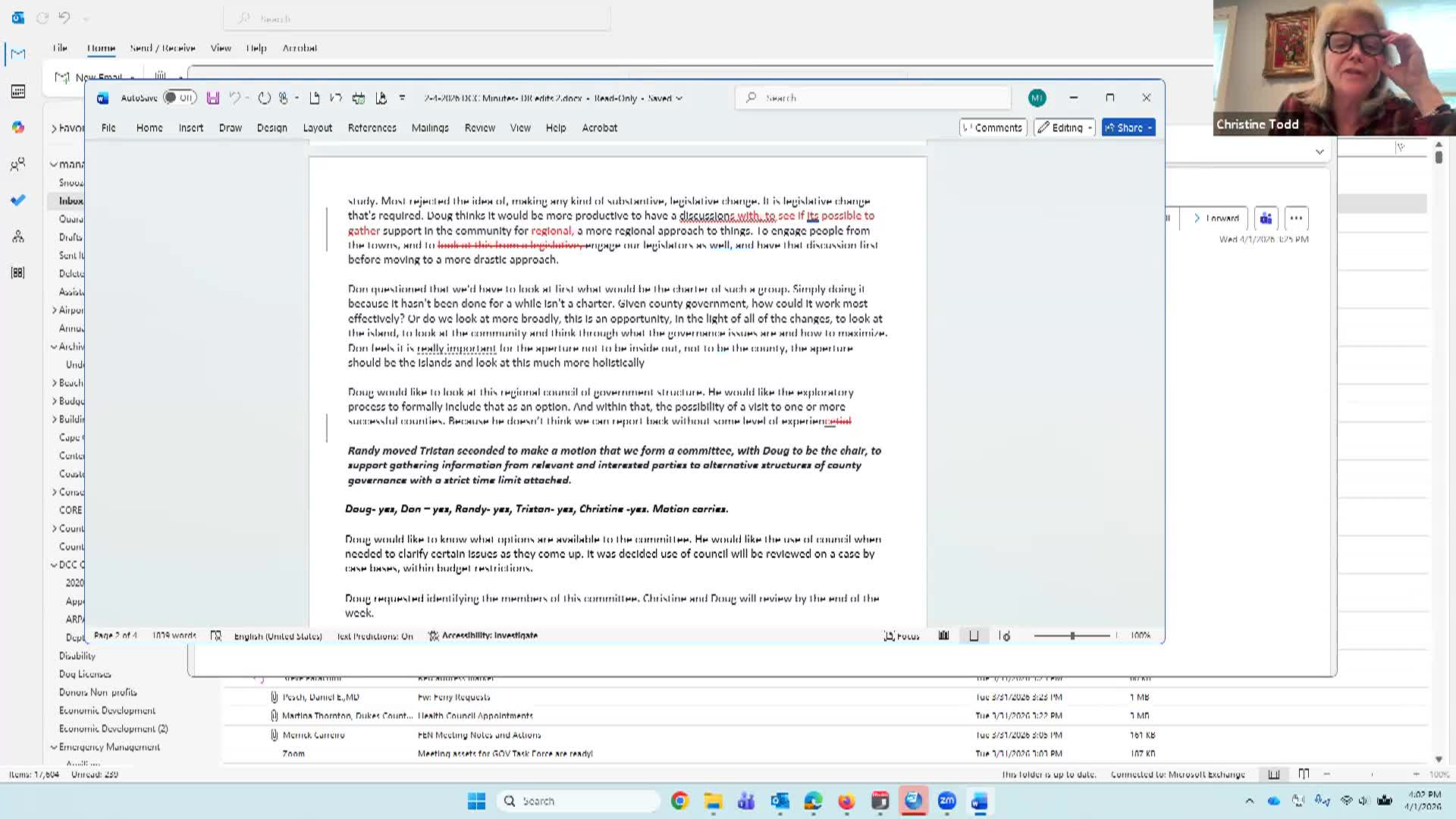
Task: Open the To Do checkmark icon in Outlook's sidebar
Action: pos(18,200)
